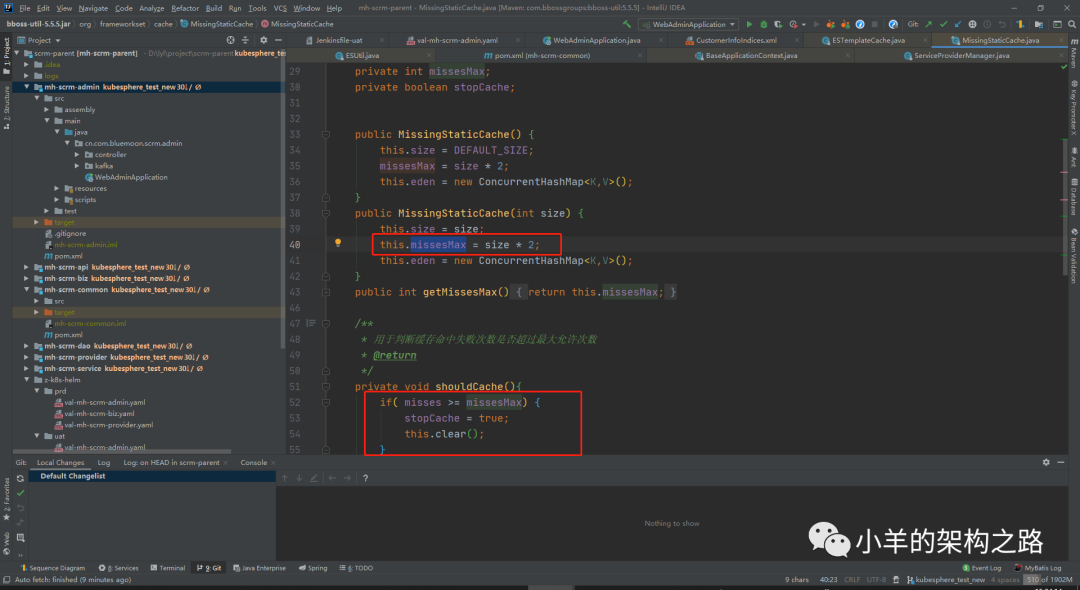The height and width of the screenshot is (590, 1080).
Task: Open Project Structure icon in toolbar
Action: (1039, 24)
